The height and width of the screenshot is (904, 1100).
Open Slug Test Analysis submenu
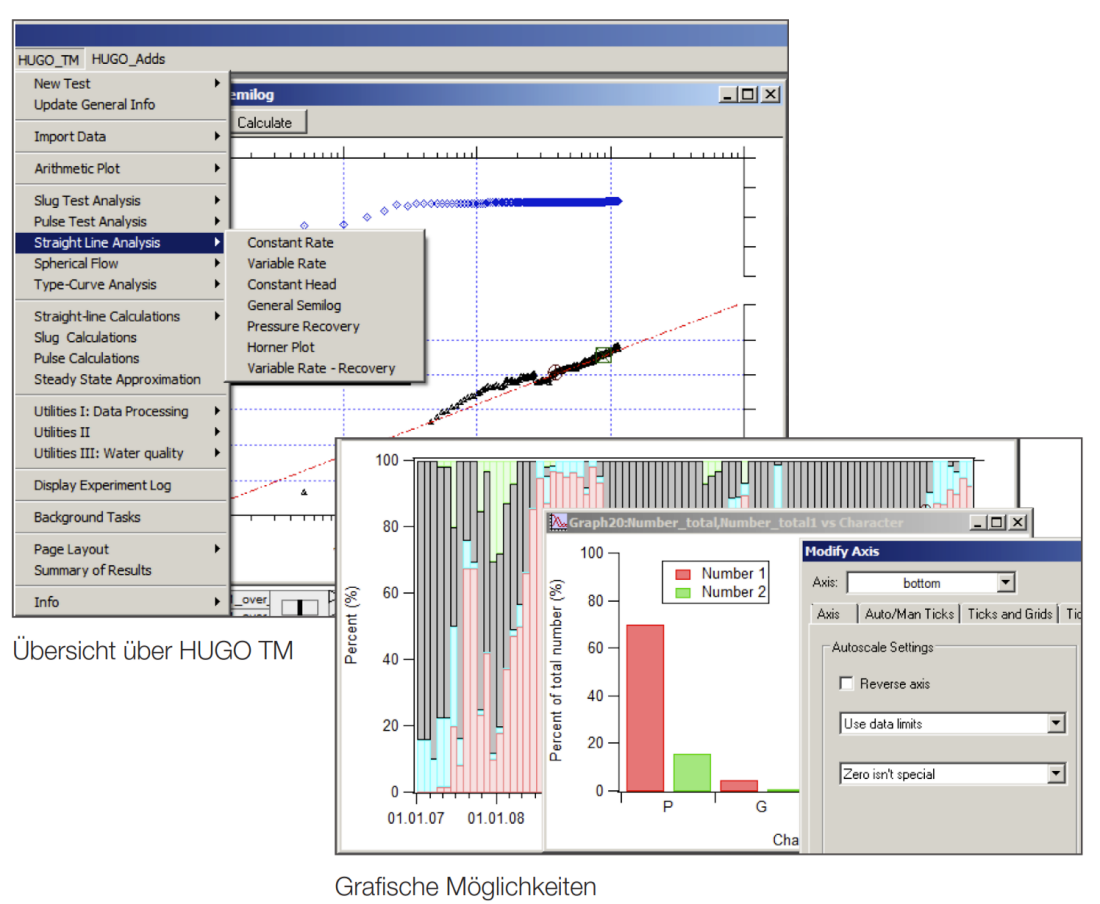121,201
